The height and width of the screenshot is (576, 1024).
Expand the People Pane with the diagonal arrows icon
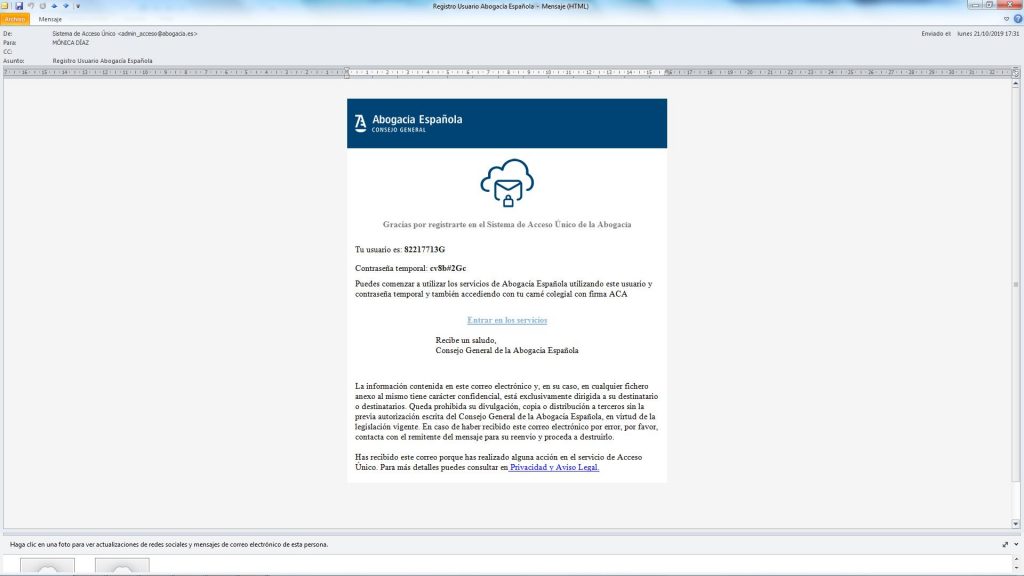pos(1005,545)
